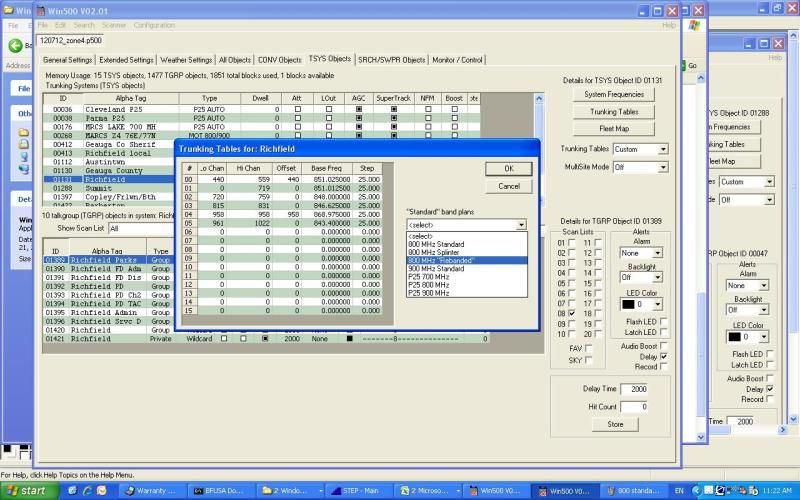Click OK in the Trunking Tables dialog
The width and height of the screenshot is (800, 500).
coord(509,169)
